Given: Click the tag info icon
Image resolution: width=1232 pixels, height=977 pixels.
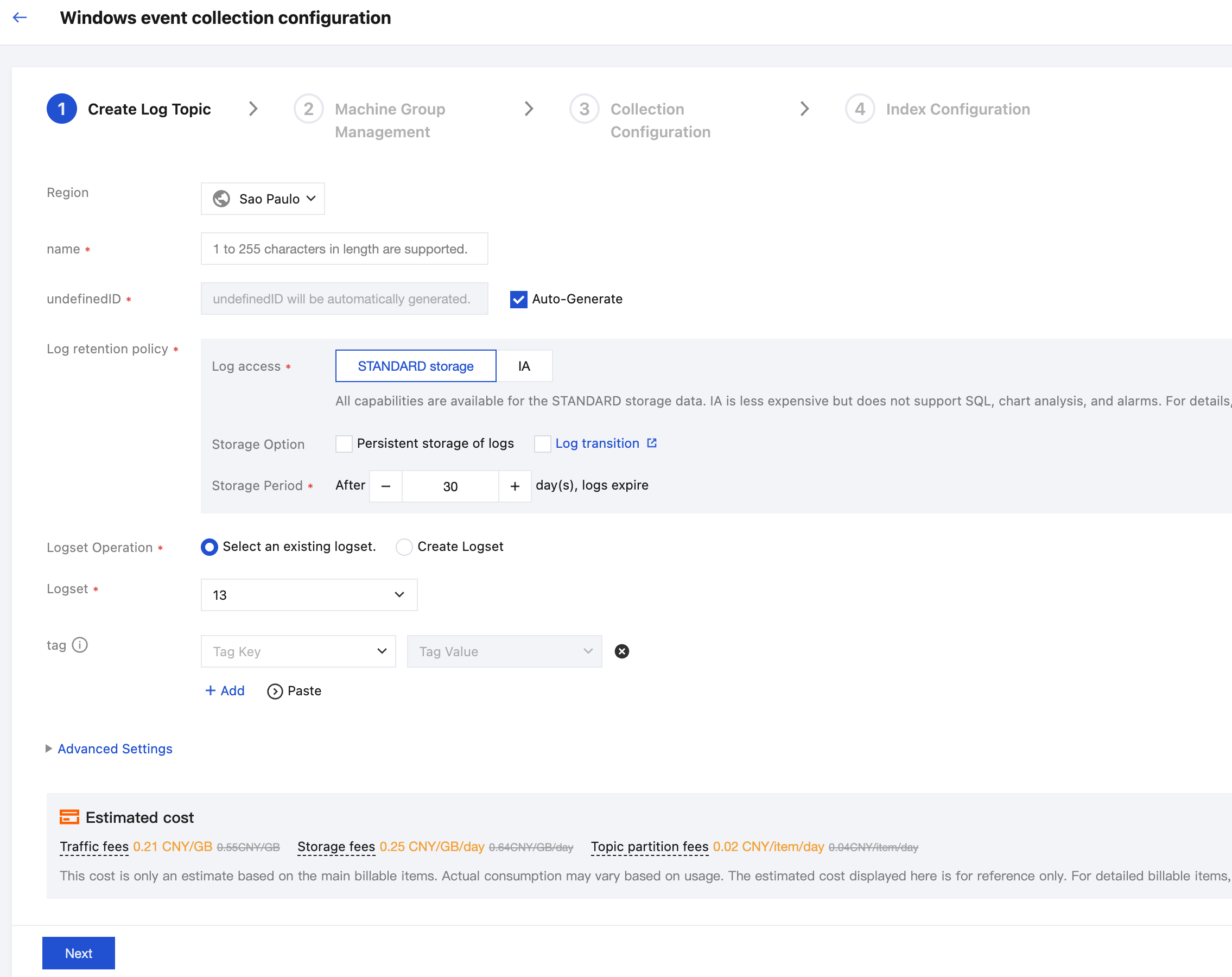Looking at the screenshot, I should (x=80, y=645).
